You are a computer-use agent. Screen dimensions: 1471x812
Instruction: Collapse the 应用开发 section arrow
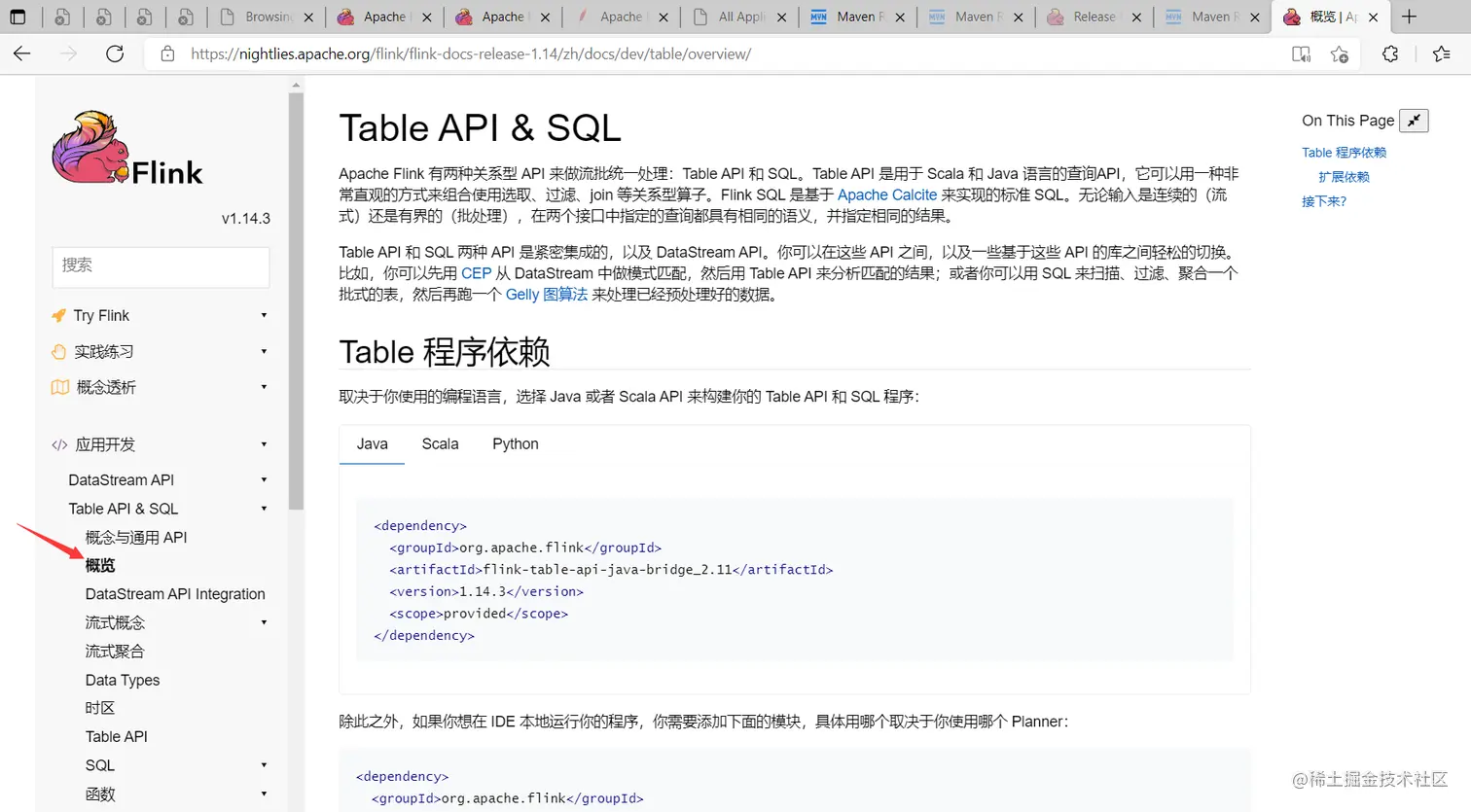[264, 444]
